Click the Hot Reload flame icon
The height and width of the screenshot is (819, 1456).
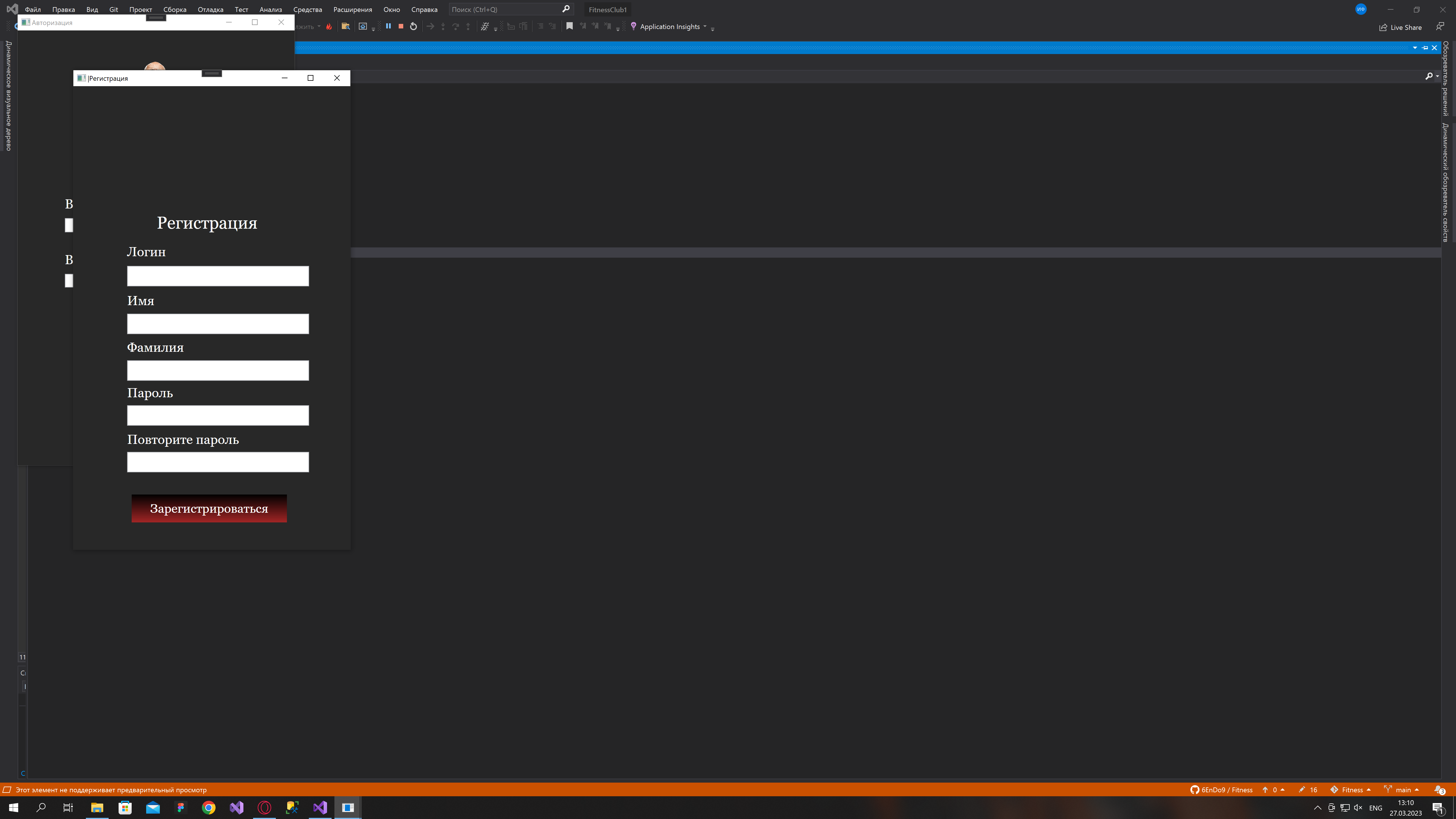tap(329, 26)
